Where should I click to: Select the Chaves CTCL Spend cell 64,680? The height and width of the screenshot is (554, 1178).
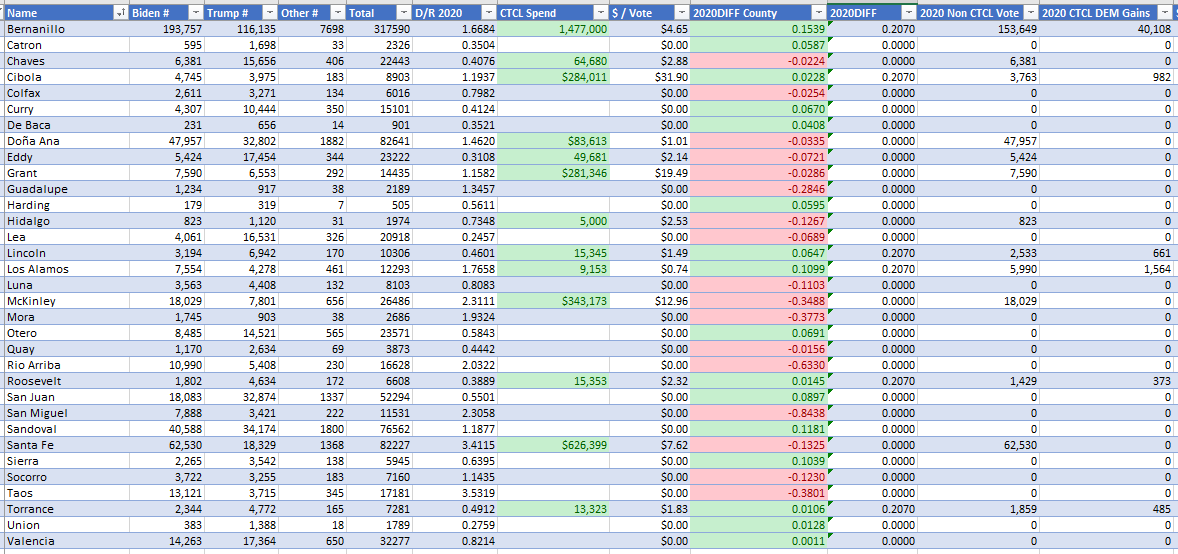(x=553, y=61)
